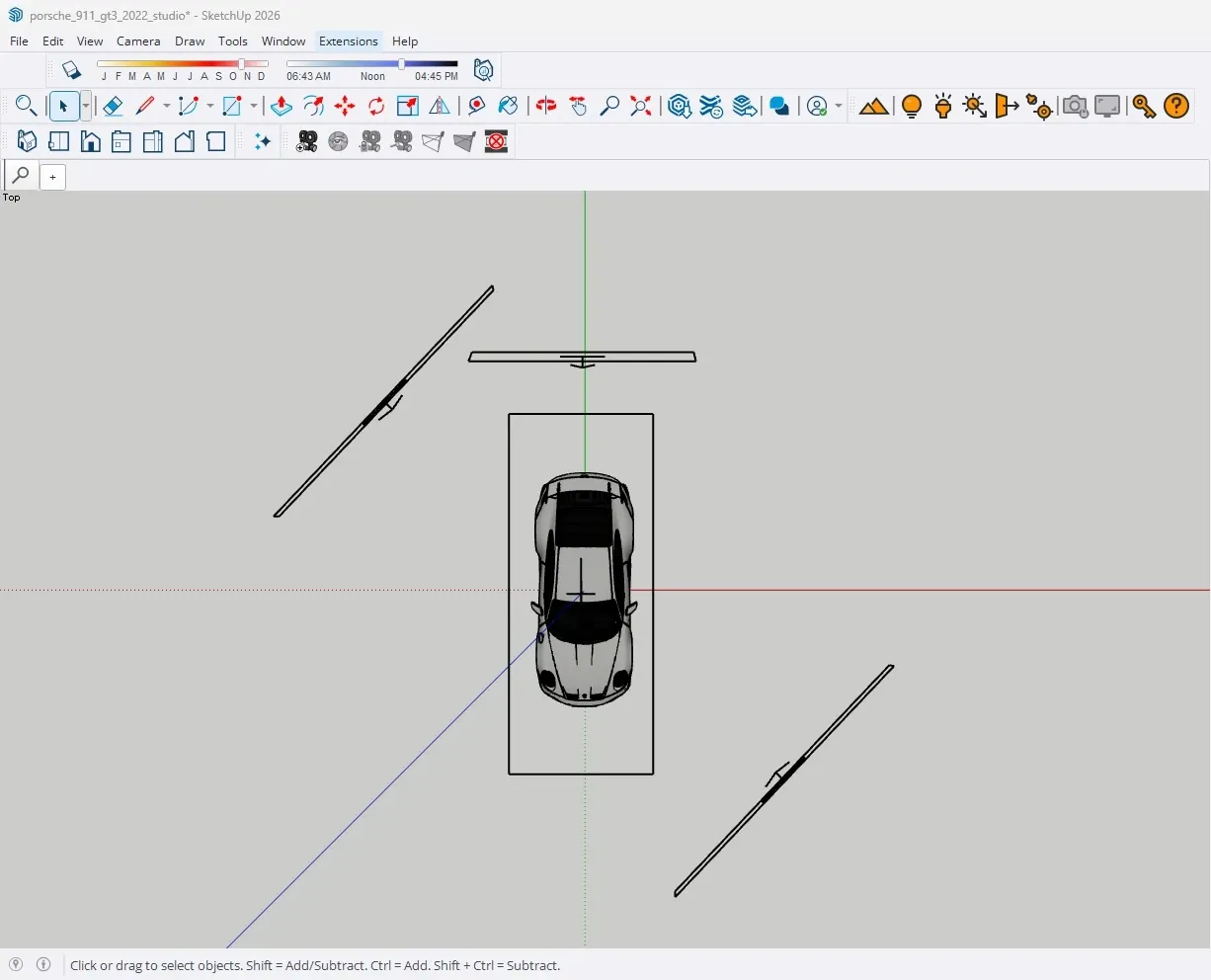Open the View menu
This screenshot has height=980, width=1211.
pos(90,41)
